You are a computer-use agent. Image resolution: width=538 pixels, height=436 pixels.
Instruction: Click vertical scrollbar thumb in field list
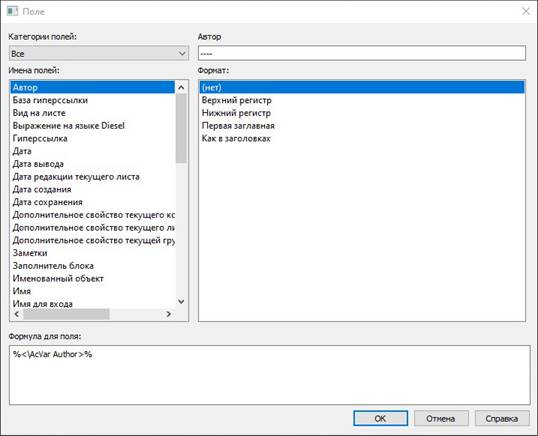pyautogui.click(x=181, y=128)
